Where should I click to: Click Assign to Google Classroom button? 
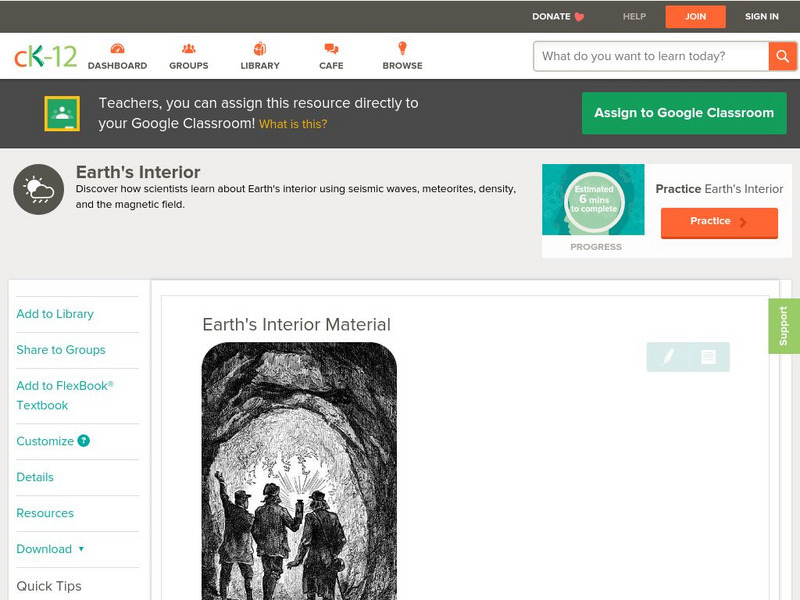pyautogui.click(x=684, y=113)
